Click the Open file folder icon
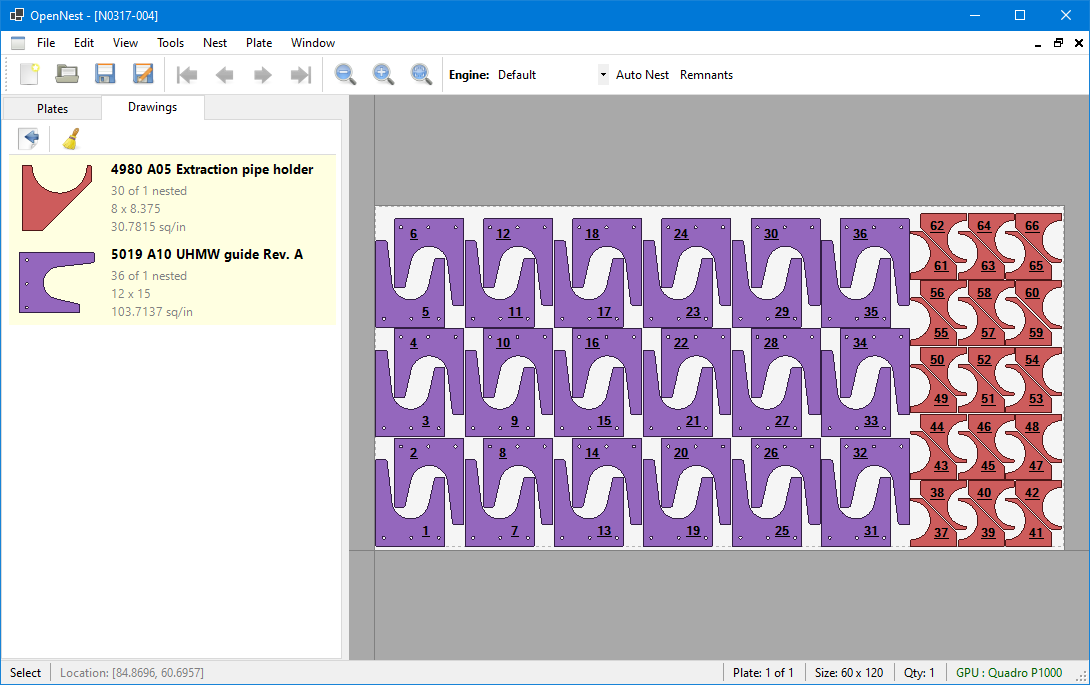This screenshot has width=1090, height=685. pos(67,74)
